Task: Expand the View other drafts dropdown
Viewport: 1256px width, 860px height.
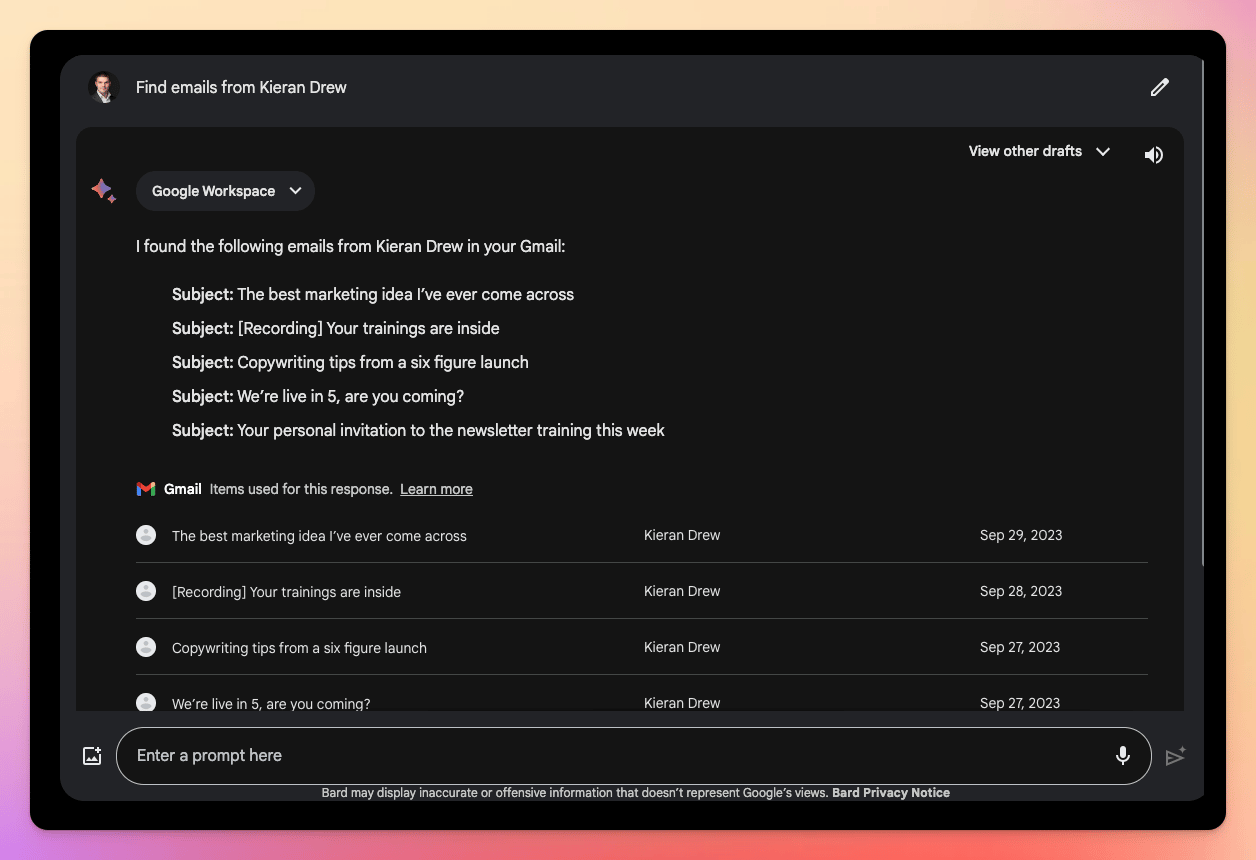Action: pos(1039,151)
